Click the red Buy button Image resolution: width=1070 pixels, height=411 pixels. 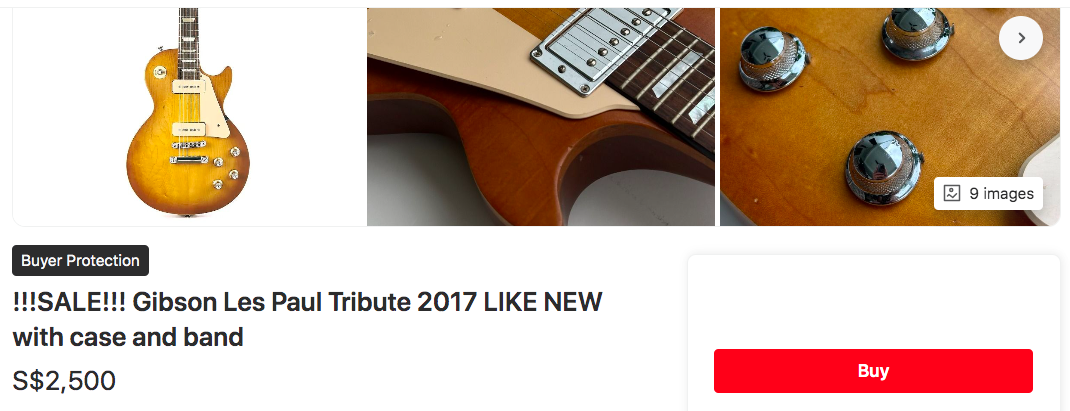[873, 371]
